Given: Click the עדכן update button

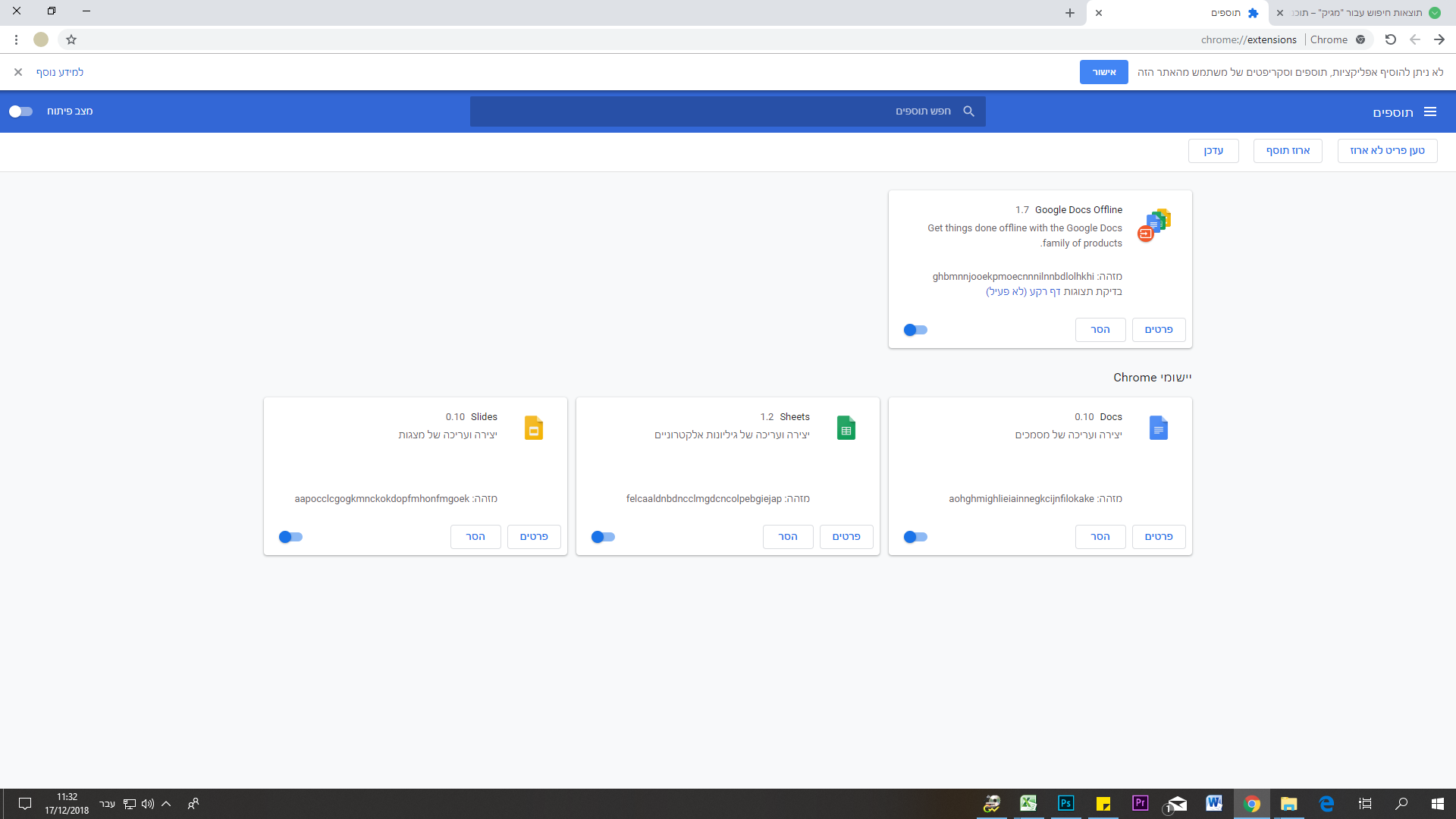Looking at the screenshot, I should pyautogui.click(x=1213, y=151).
